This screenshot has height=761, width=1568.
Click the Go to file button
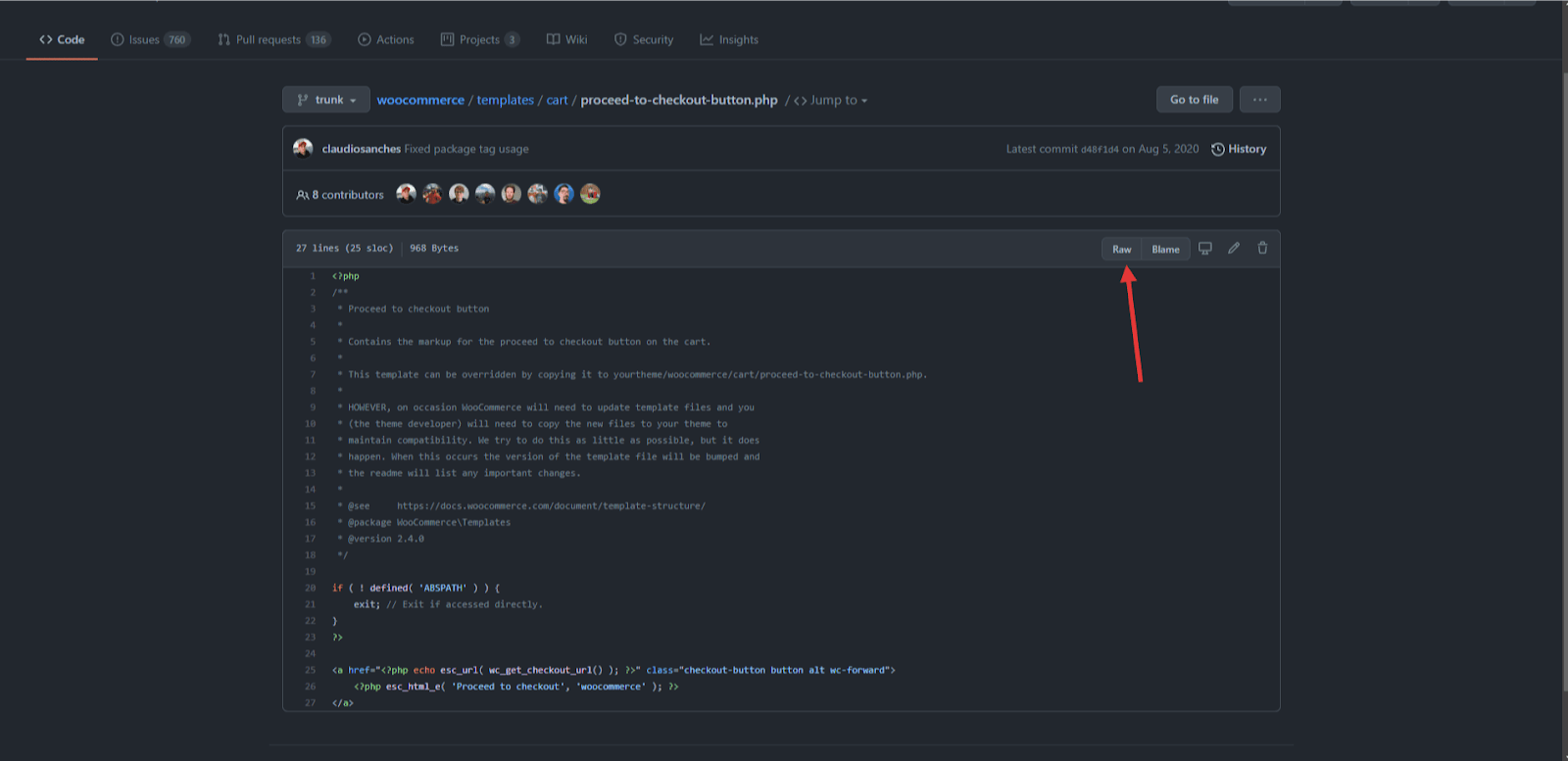[1195, 100]
